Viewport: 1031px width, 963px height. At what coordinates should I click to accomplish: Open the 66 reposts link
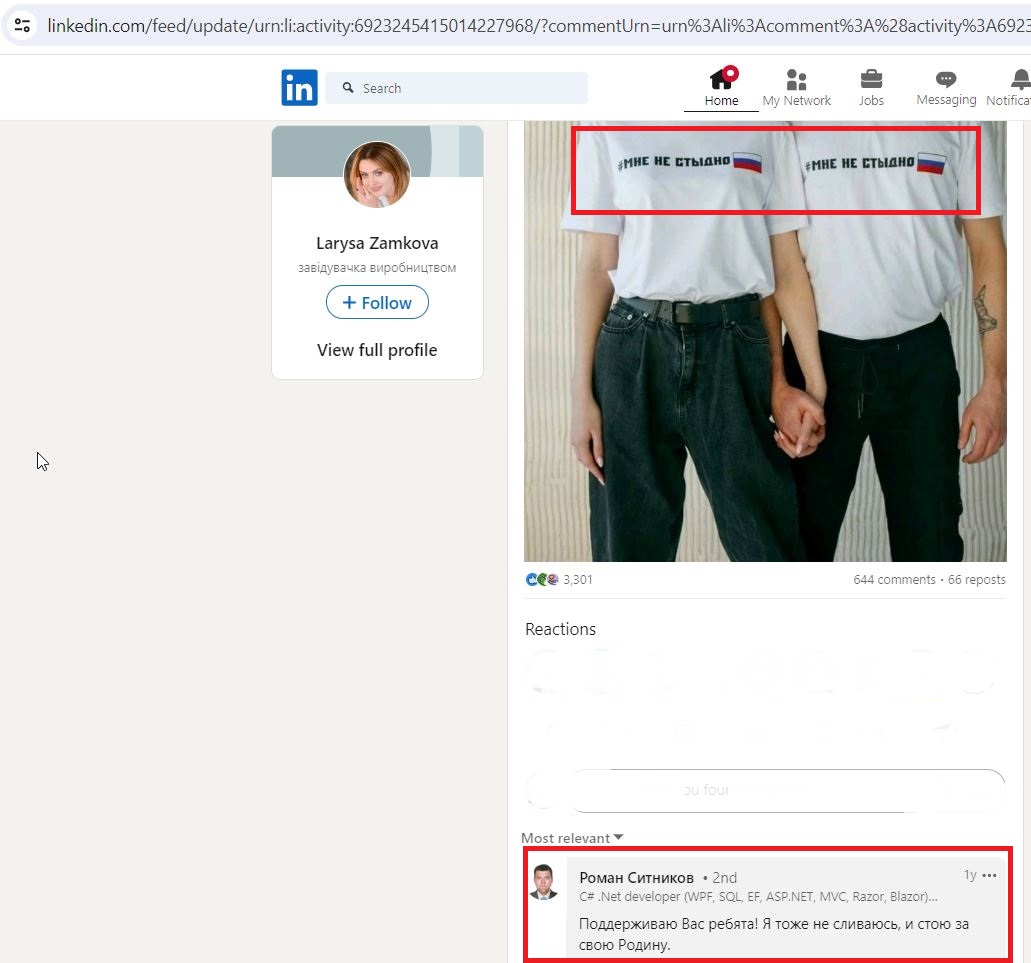[x=976, y=580]
